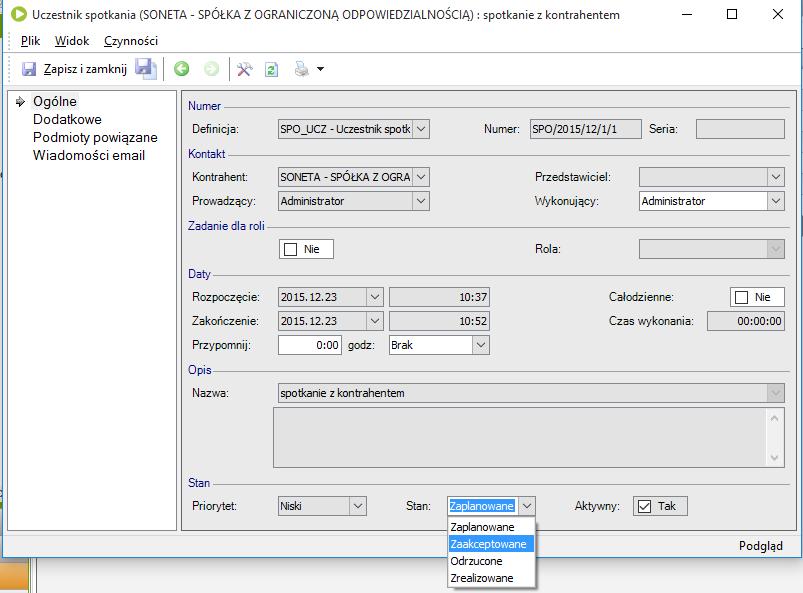Click the Zakończenie time field 10:52

point(439,321)
